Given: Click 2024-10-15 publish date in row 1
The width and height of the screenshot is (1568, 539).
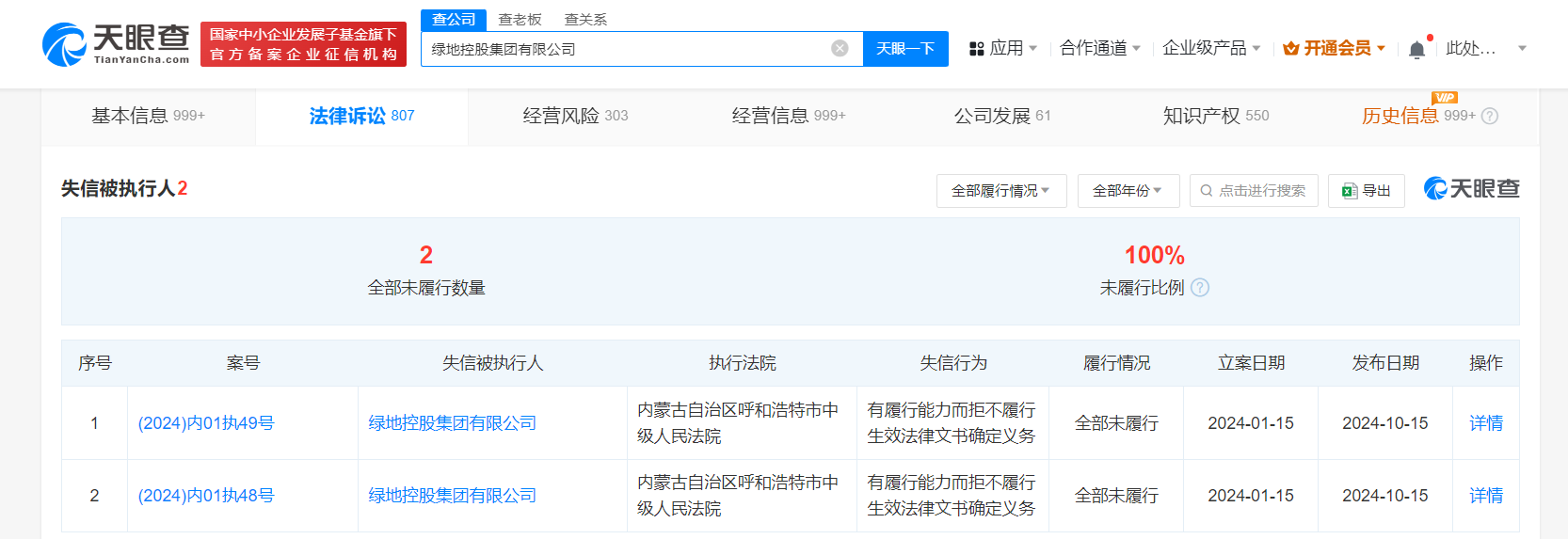Looking at the screenshot, I should [1385, 423].
